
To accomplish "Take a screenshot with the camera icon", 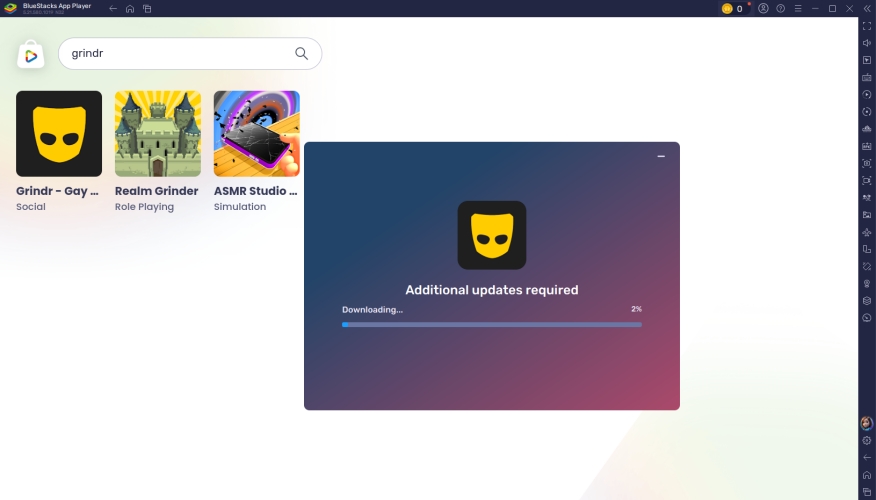I will click(x=867, y=163).
